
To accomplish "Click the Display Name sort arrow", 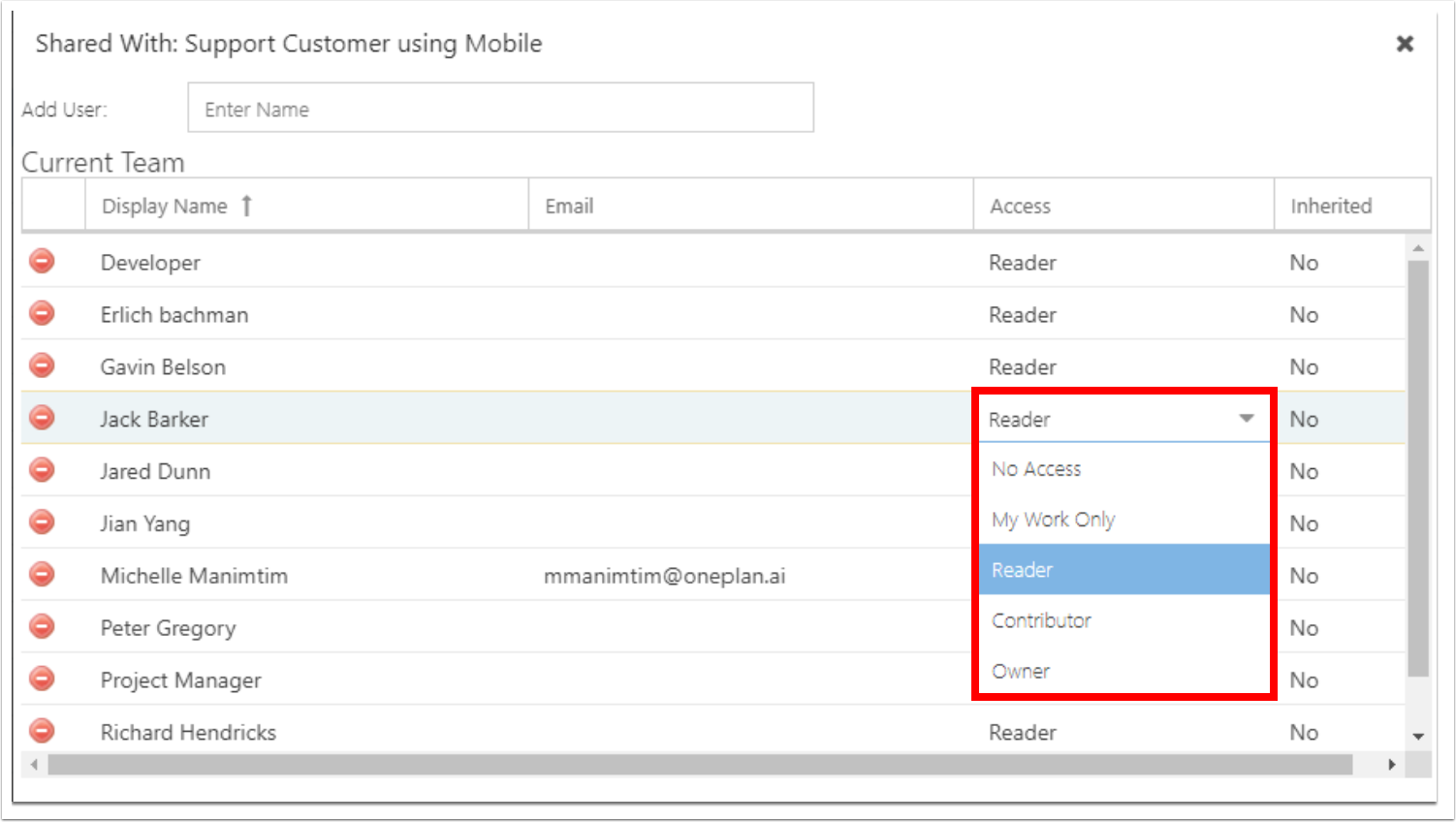I will [x=247, y=205].
